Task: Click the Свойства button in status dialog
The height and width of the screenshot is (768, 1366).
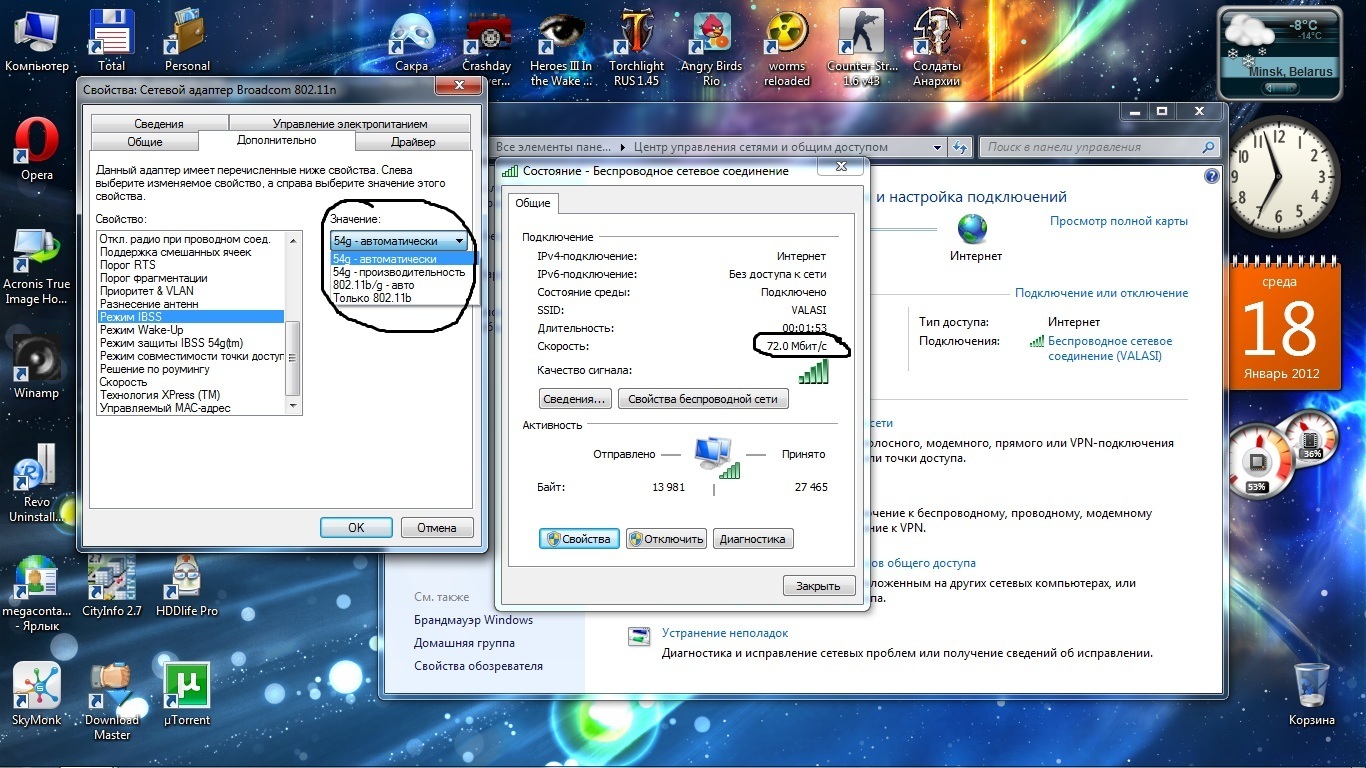Action: 579,539
